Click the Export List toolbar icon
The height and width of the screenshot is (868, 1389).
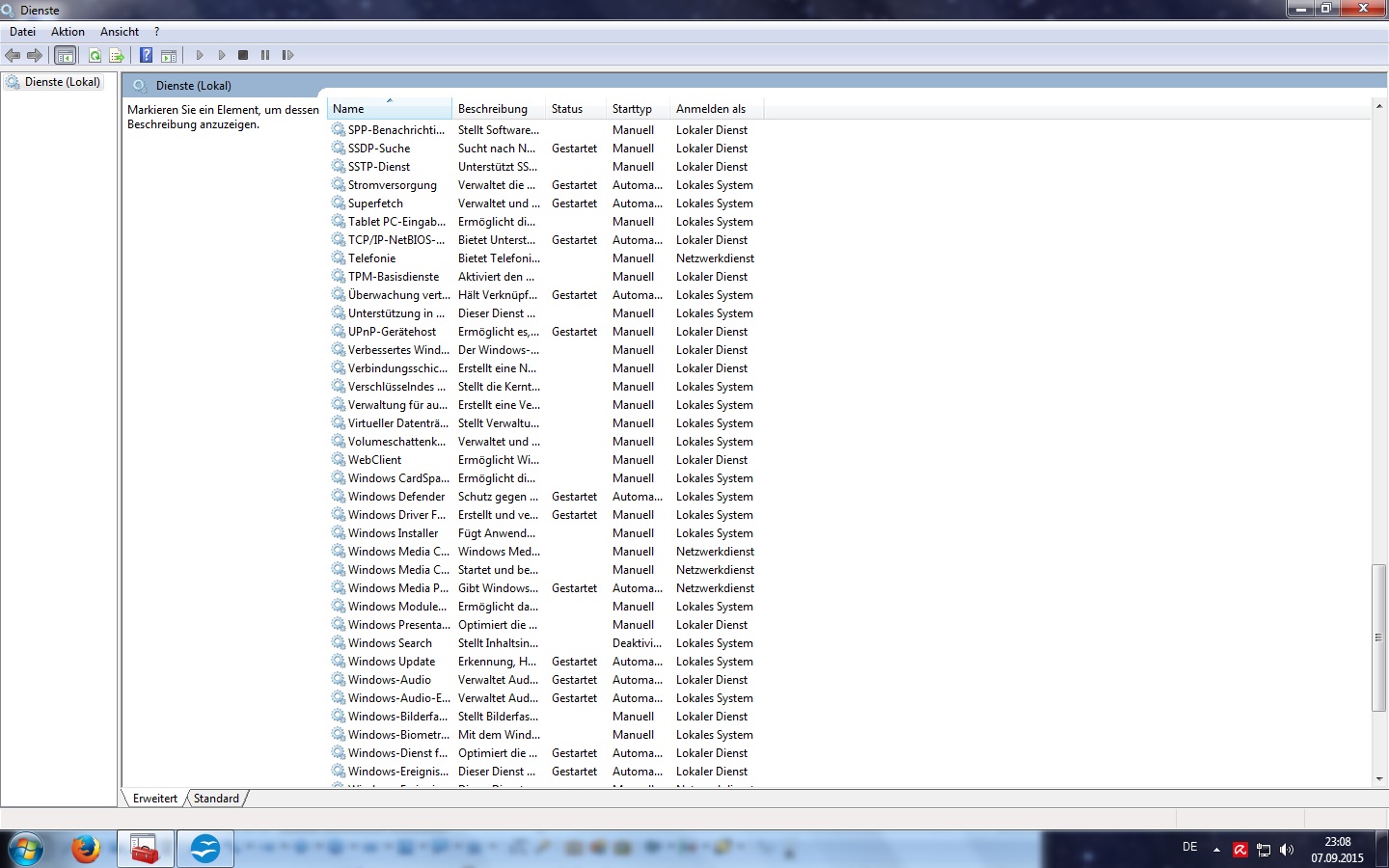(x=117, y=55)
